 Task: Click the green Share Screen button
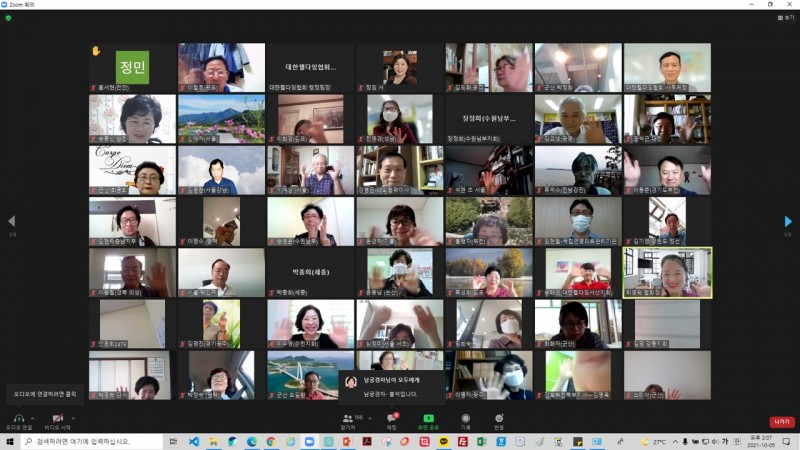(x=428, y=419)
